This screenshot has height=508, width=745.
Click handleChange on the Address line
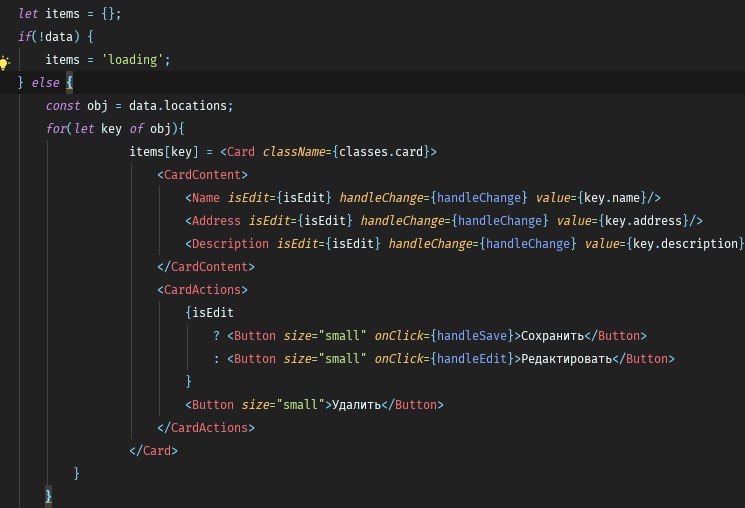pyautogui.click(x=500, y=221)
